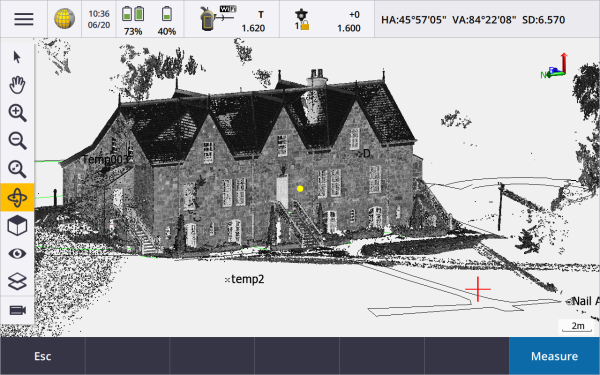Click the Zoom in magnifier
Screen dimensions: 600x375
pyautogui.click(x=17, y=113)
